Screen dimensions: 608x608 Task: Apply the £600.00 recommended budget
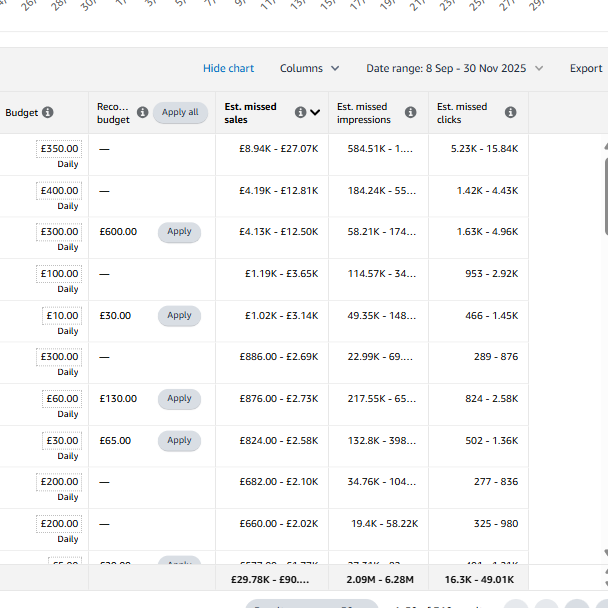[179, 232]
